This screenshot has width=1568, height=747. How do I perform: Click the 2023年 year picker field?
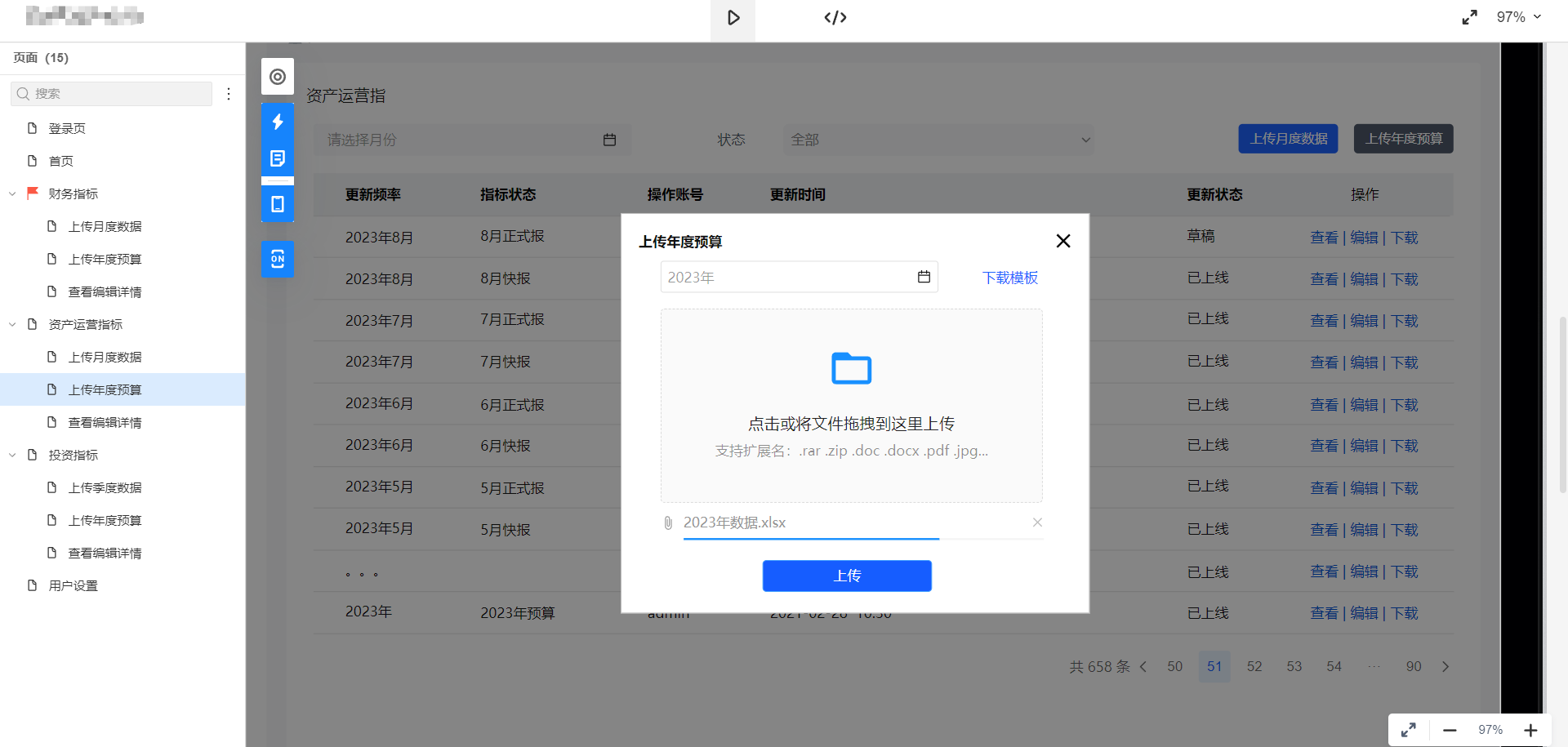click(x=799, y=277)
